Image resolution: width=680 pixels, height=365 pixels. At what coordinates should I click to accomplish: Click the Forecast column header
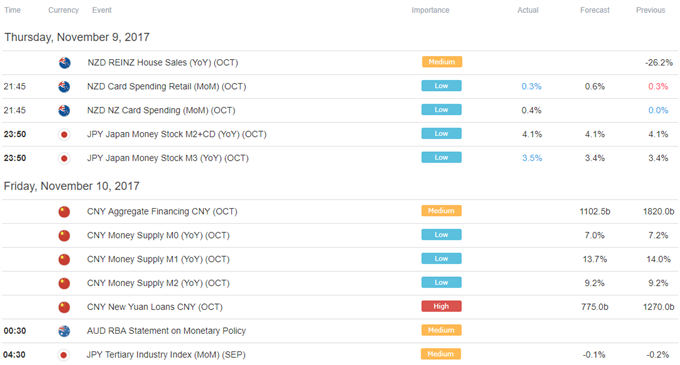tap(595, 10)
